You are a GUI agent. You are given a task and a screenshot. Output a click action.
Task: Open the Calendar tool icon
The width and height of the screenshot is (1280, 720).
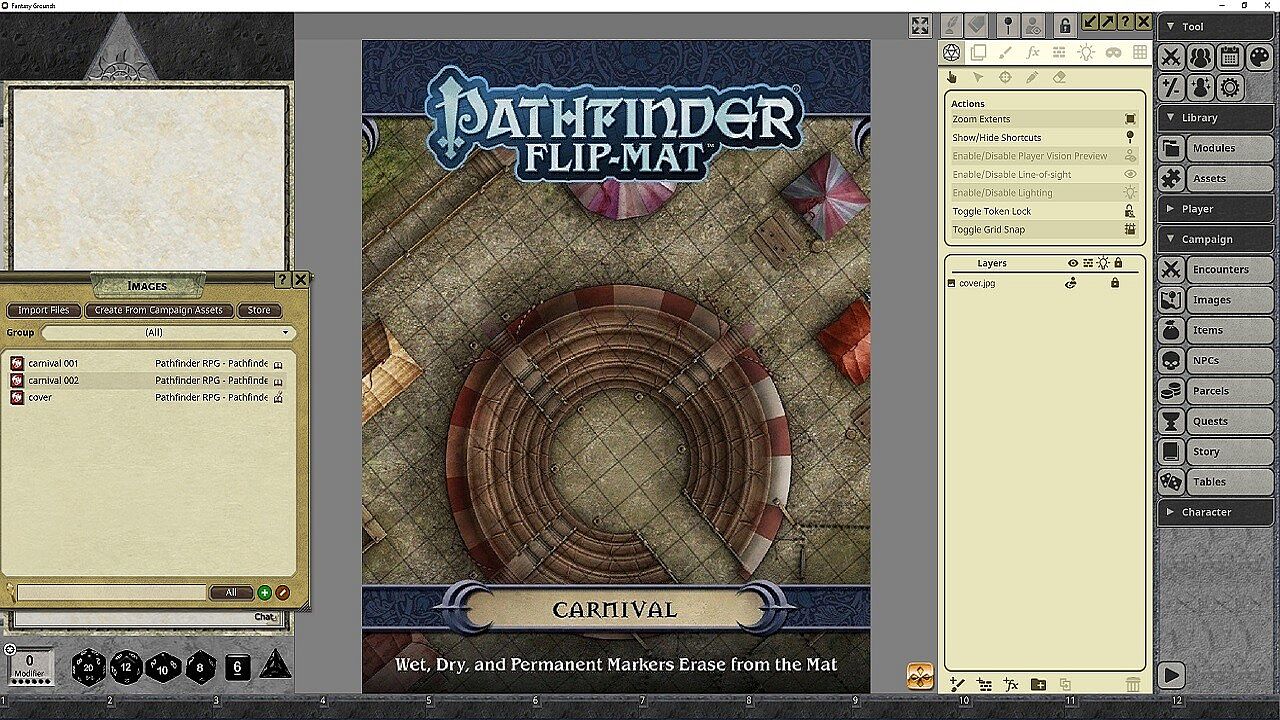coord(1230,57)
